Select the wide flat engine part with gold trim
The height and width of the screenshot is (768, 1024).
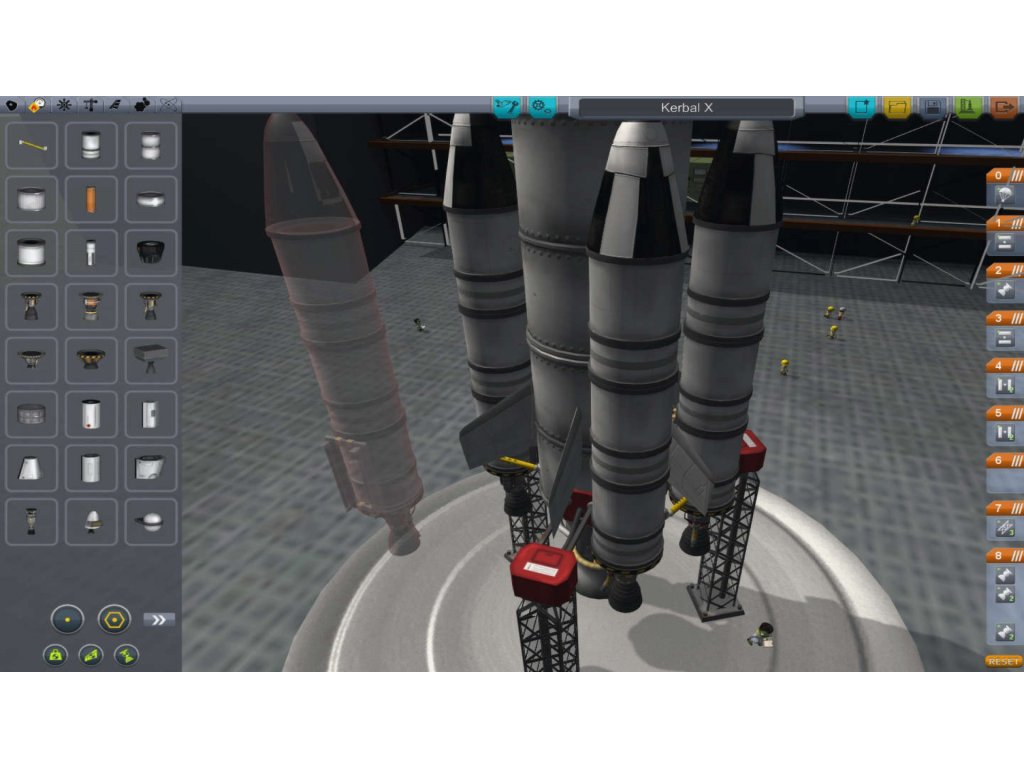[91, 360]
